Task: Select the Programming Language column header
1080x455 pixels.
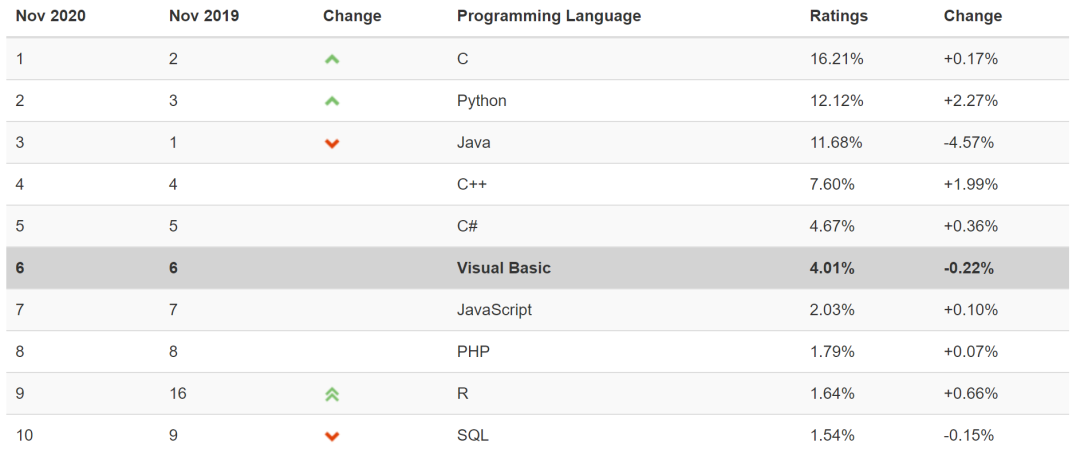Action: 549,17
